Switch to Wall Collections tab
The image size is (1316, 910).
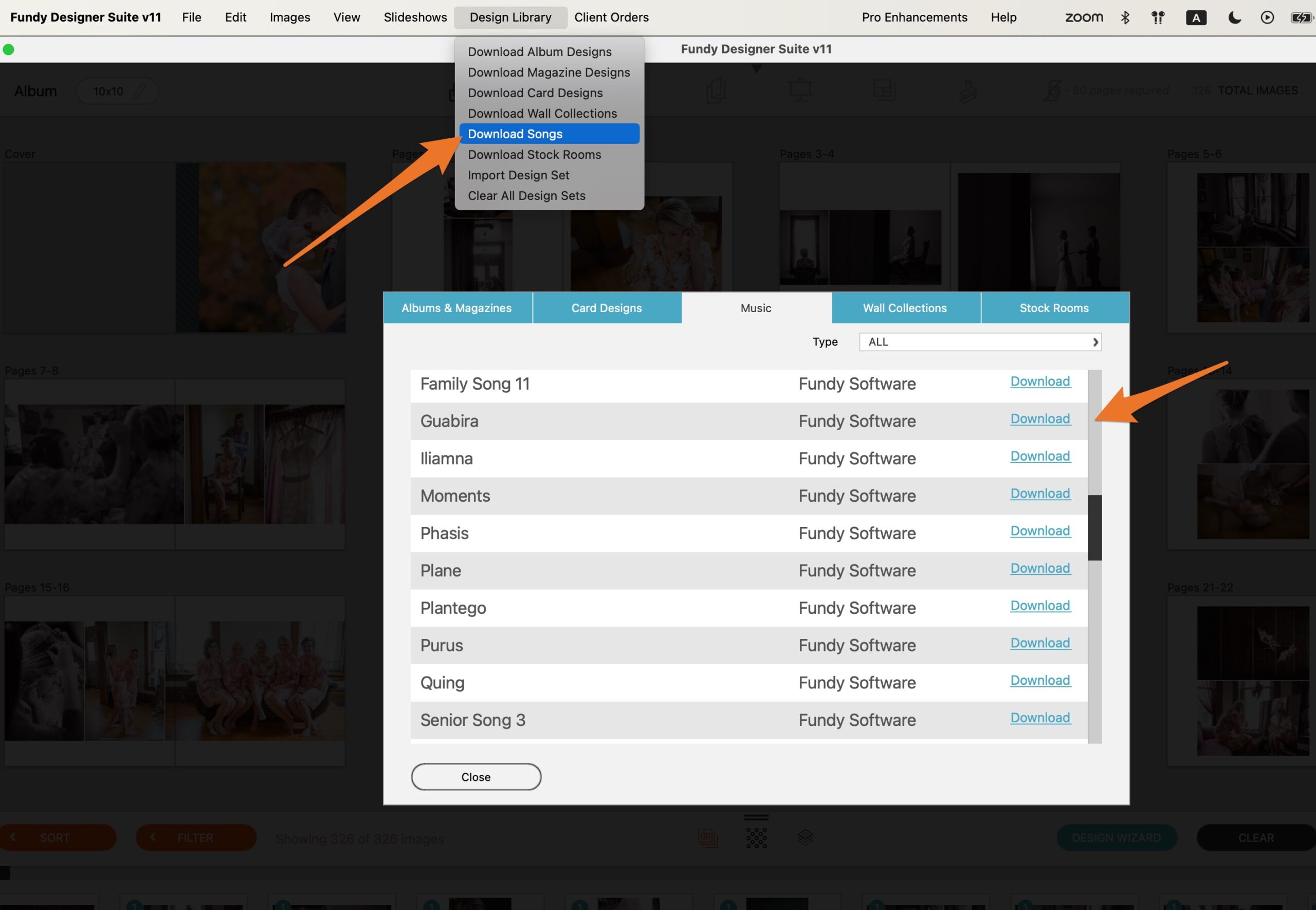pos(906,308)
